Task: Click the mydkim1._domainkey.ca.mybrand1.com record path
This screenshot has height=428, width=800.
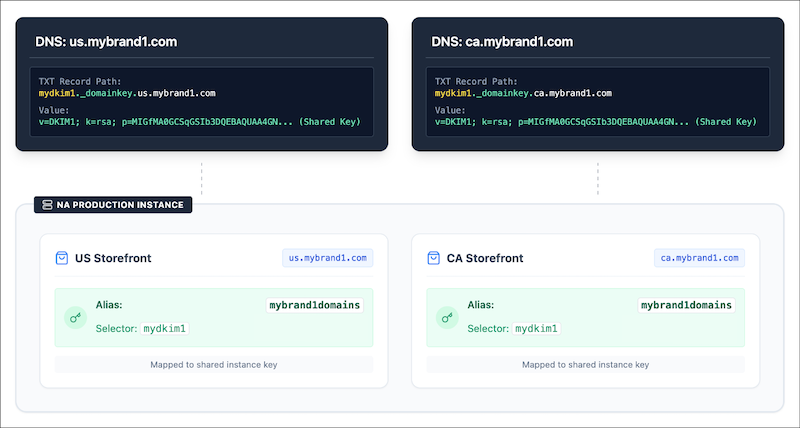Action: click(523, 93)
